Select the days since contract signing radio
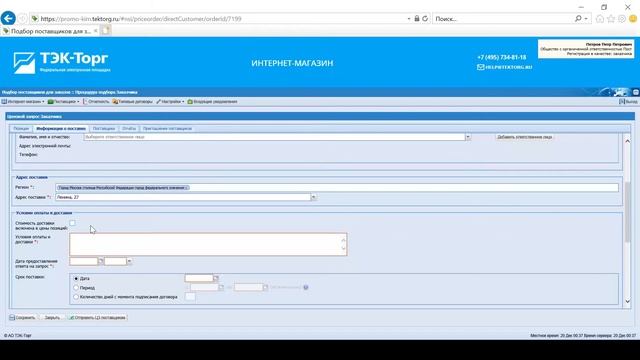640x360 pixels. pyautogui.click(x=76, y=297)
